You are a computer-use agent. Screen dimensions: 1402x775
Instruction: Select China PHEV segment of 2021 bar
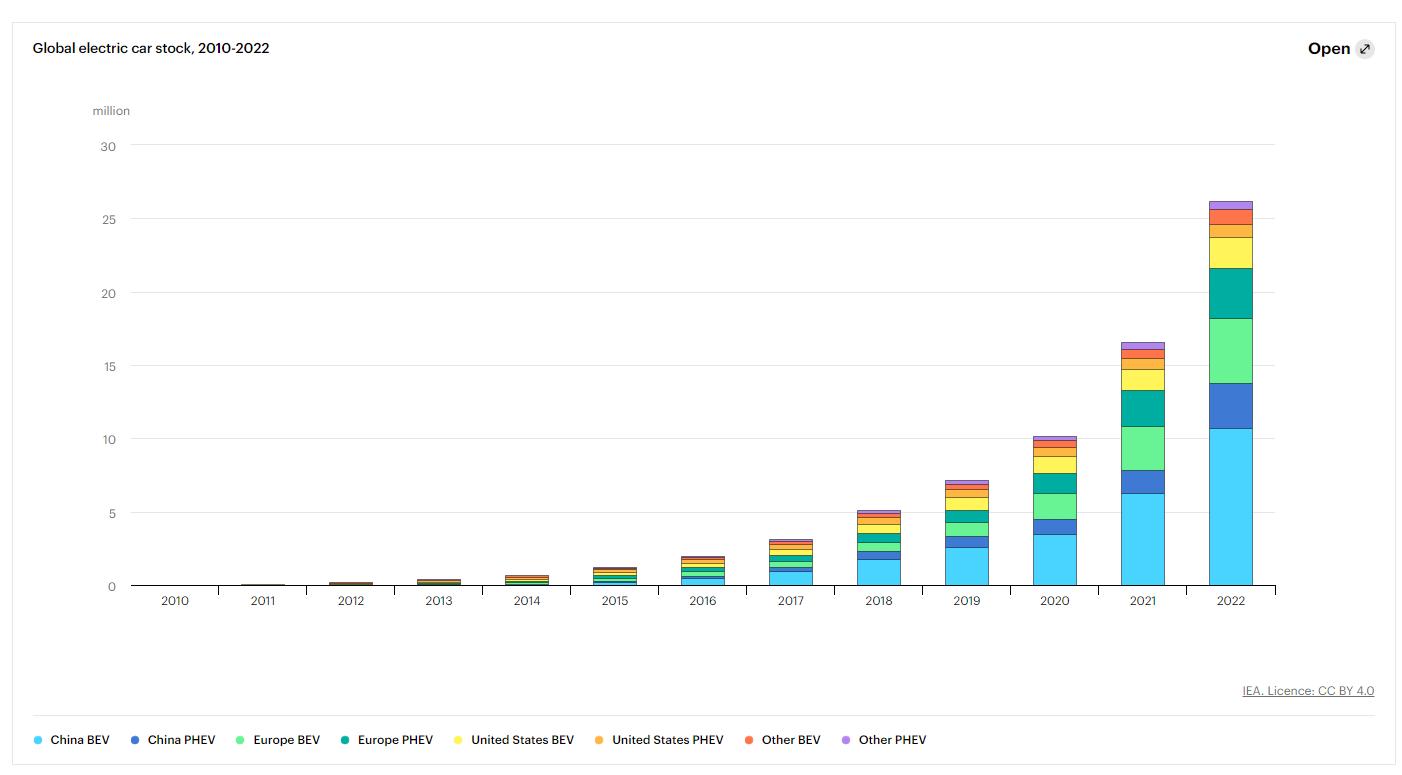click(x=1143, y=482)
